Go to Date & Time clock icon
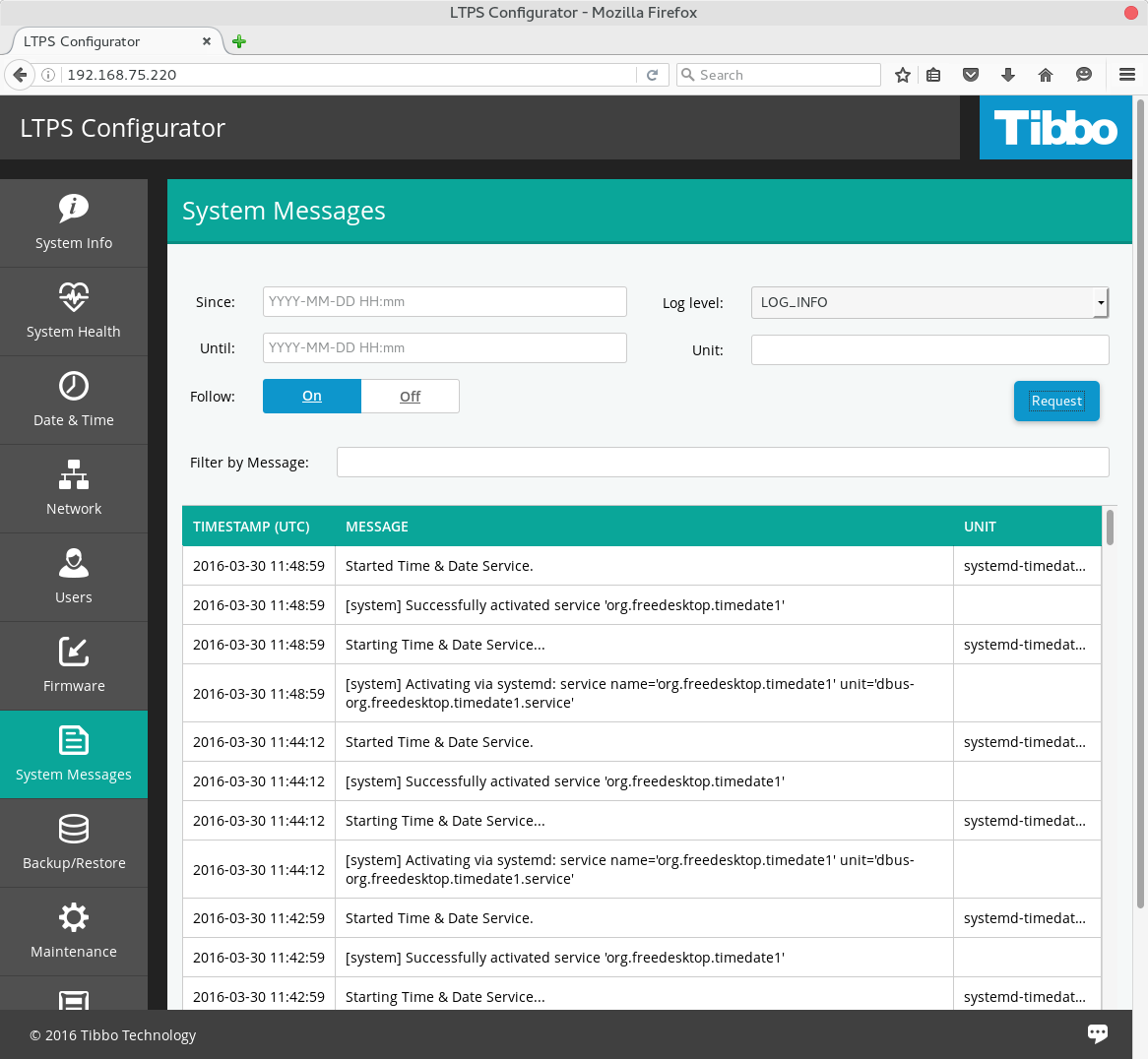The width and height of the screenshot is (1148, 1059). [74, 386]
